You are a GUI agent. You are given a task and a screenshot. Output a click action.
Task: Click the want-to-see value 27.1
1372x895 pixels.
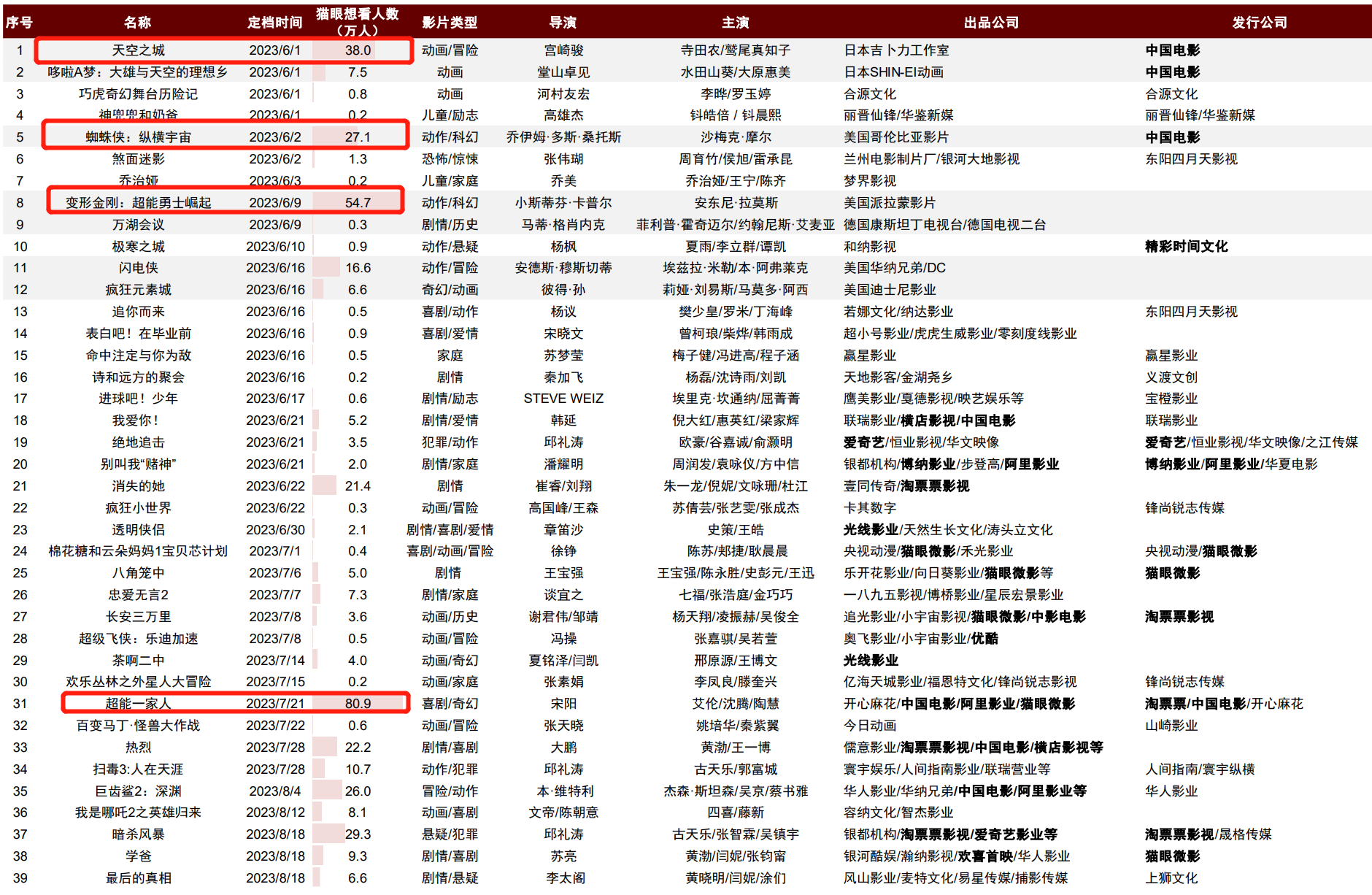(358, 137)
